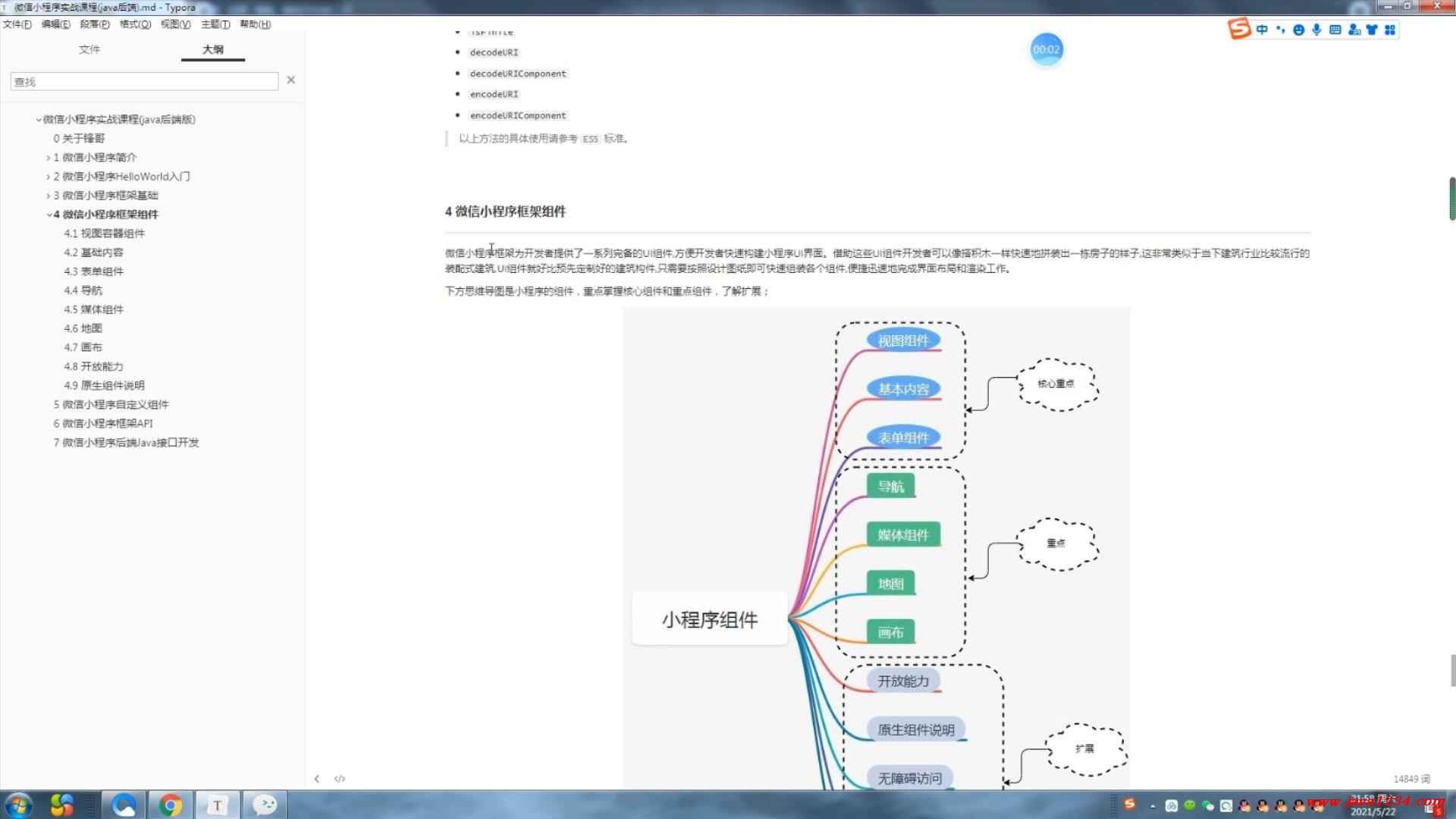
Task: Collapse outline section 4 框架组件
Action: point(49,215)
